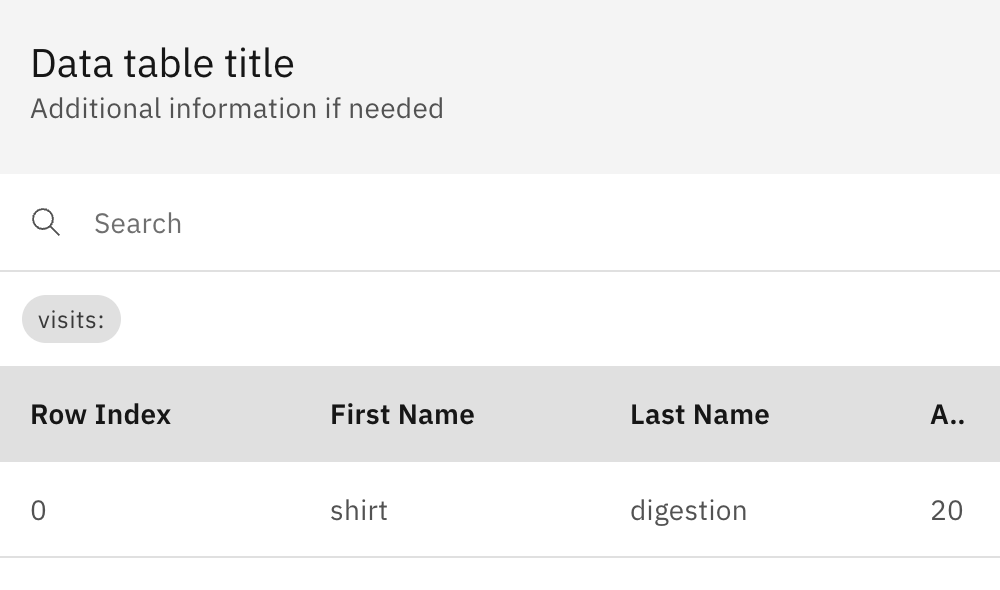Select the row with first name shirt
Image resolution: width=1000 pixels, height=590 pixels.
click(359, 510)
